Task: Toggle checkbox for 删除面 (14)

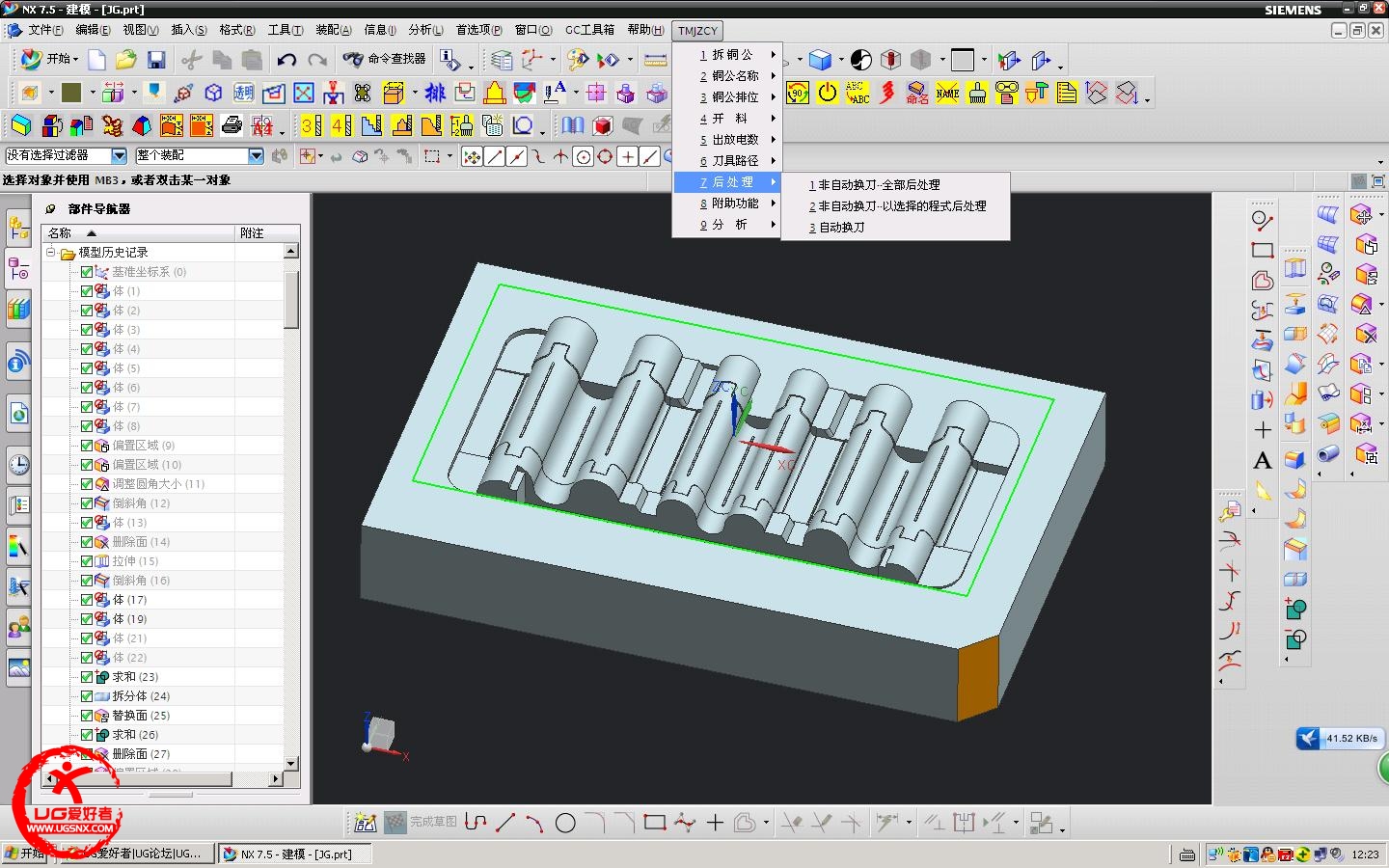Action: pyautogui.click(x=87, y=542)
